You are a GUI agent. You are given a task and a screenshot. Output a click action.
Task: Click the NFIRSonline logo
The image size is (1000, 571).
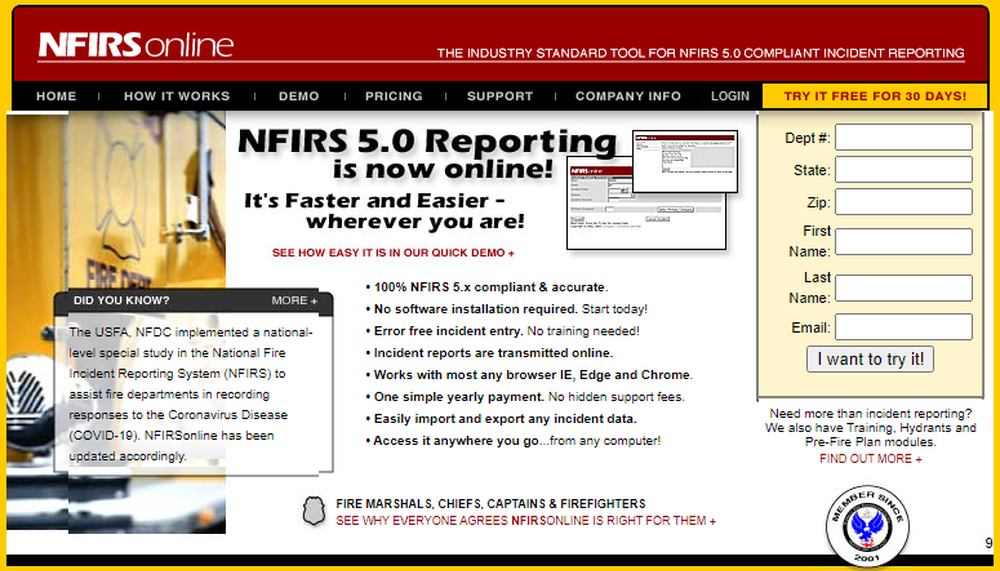136,45
